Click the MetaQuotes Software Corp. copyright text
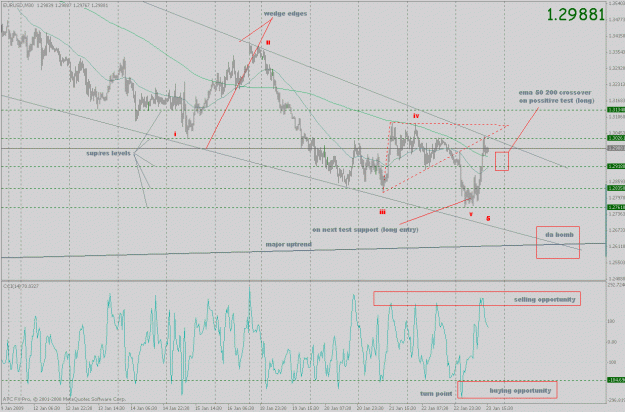This screenshot has height=412, width=625. [65, 399]
